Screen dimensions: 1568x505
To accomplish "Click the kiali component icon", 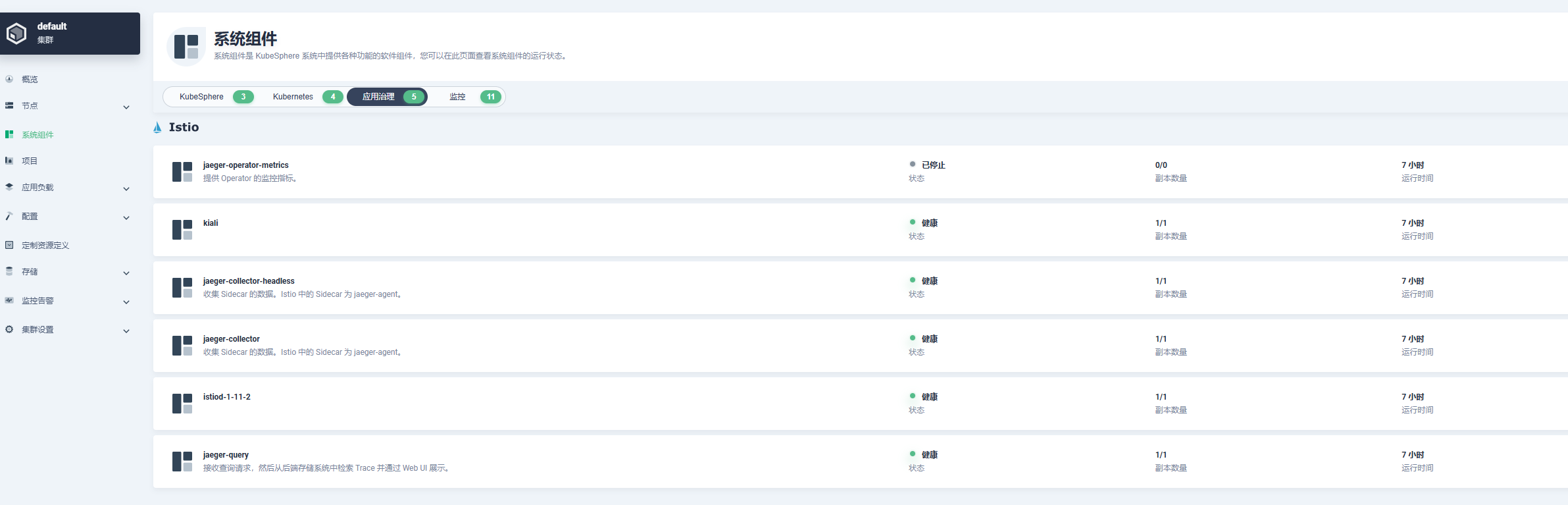I will coord(182,230).
